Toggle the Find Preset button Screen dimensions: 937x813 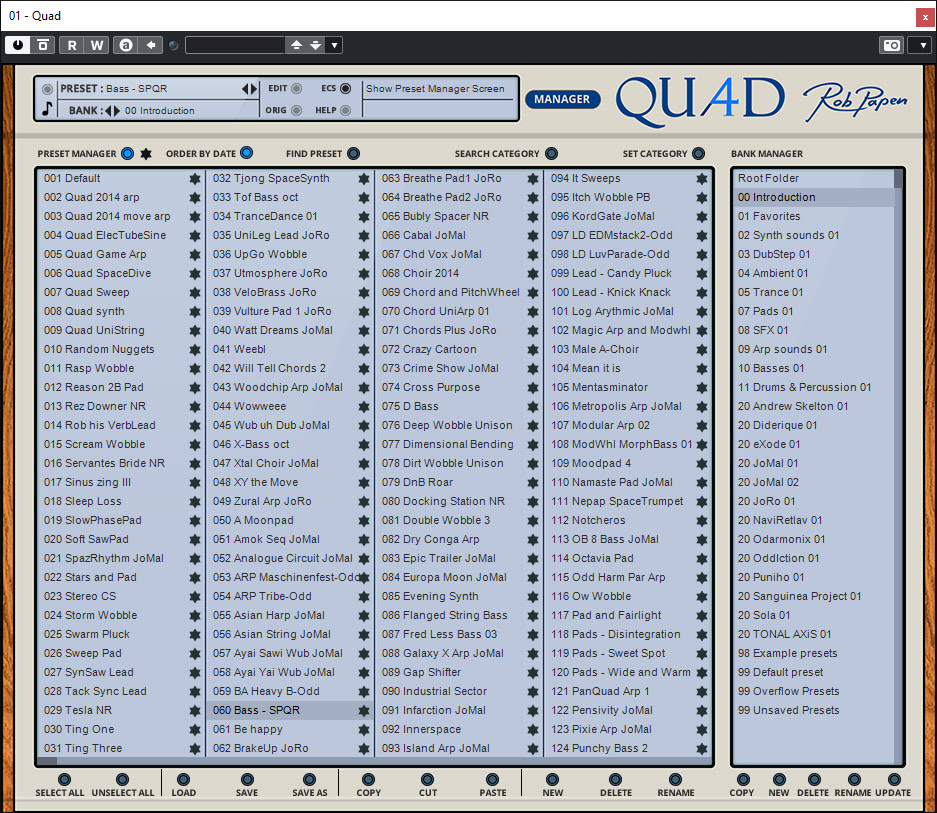[x=352, y=154]
